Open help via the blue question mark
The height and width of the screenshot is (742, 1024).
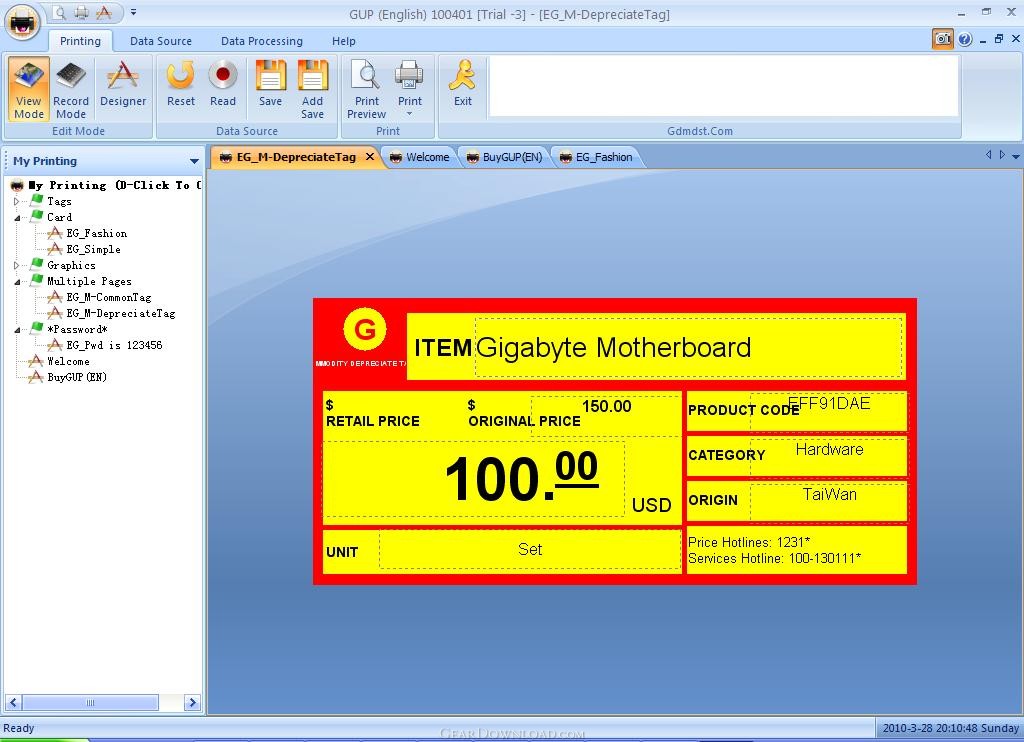[965, 39]
